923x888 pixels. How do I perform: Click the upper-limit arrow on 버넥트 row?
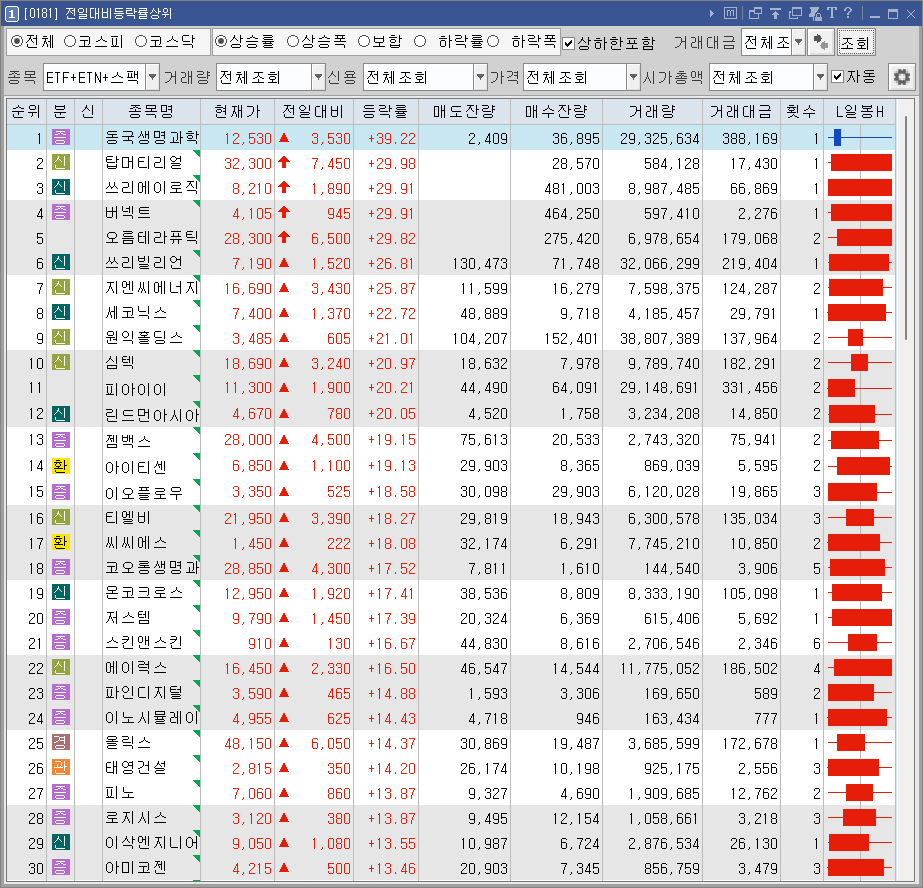pyautogui.click(x=284, y=212)
